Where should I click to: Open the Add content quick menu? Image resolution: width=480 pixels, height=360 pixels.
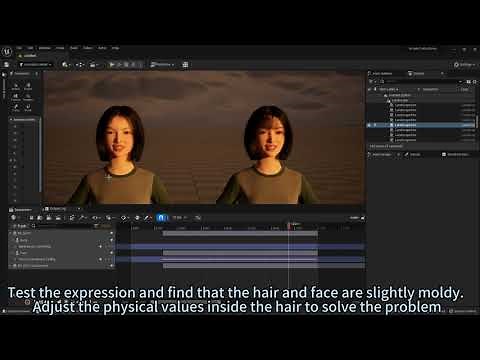(x=66, y=64)
